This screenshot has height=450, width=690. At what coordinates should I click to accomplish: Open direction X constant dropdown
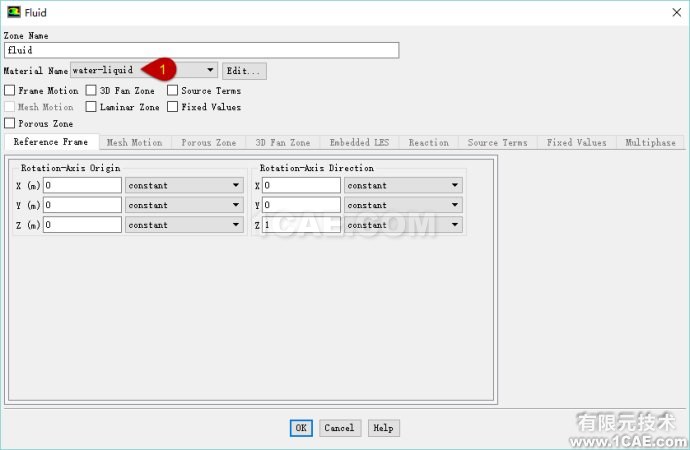[x=403, y=185]
